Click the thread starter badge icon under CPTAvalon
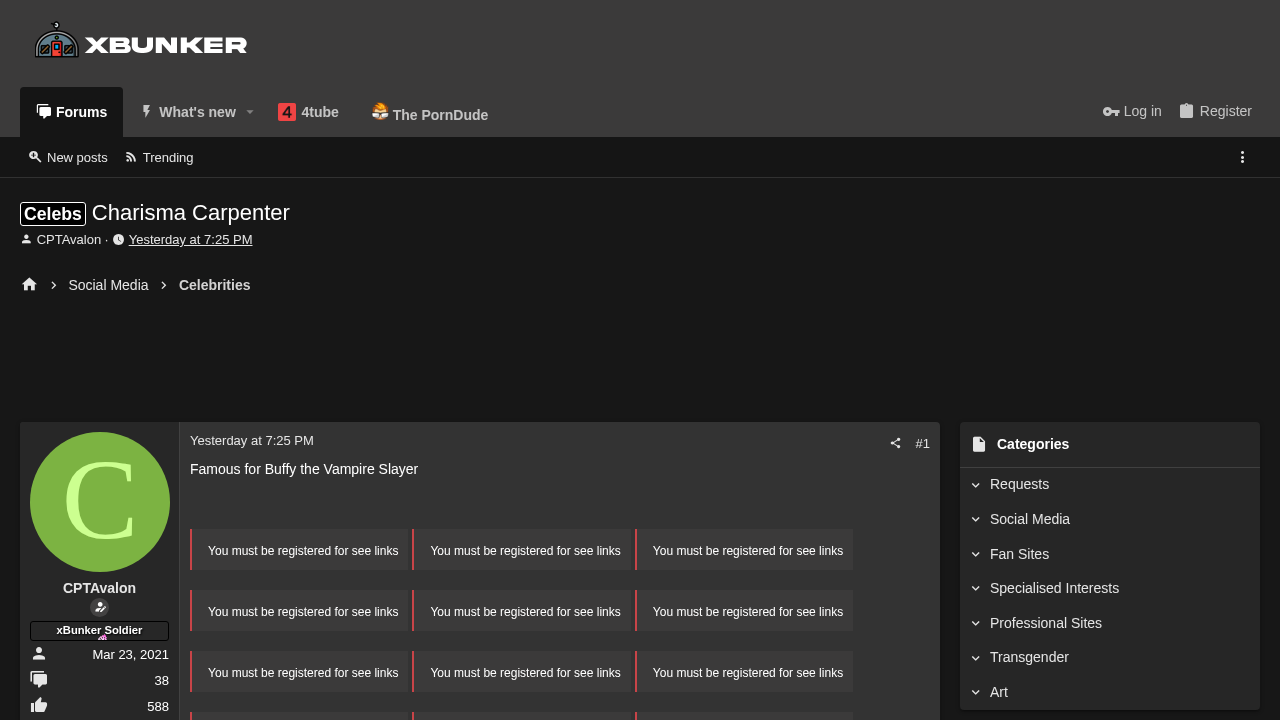The image size is (1280, 720). (99, 607)
